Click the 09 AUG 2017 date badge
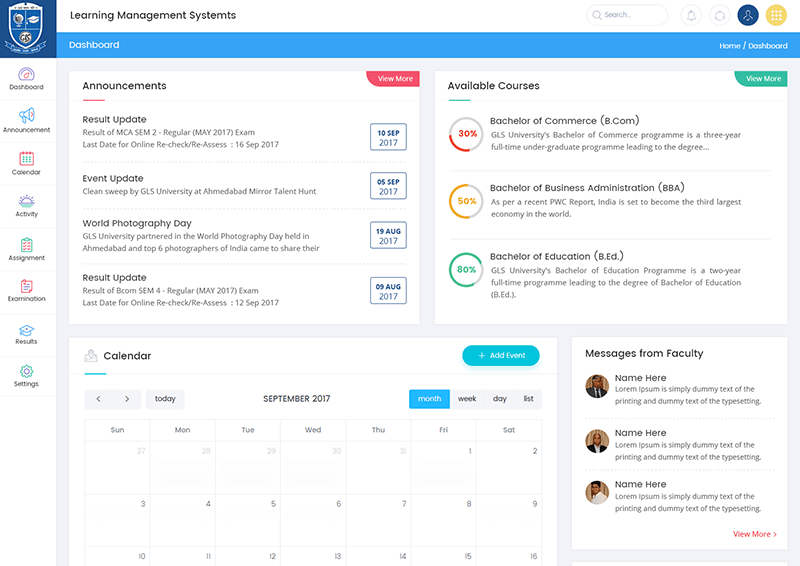 (x=388, y=290)
